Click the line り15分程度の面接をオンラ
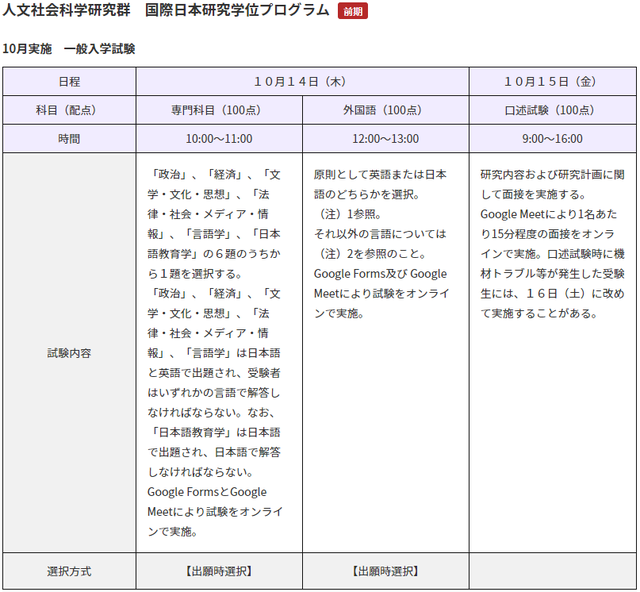Image resolution: width=640 pixels, height=592 pixels. coord(547,234)
